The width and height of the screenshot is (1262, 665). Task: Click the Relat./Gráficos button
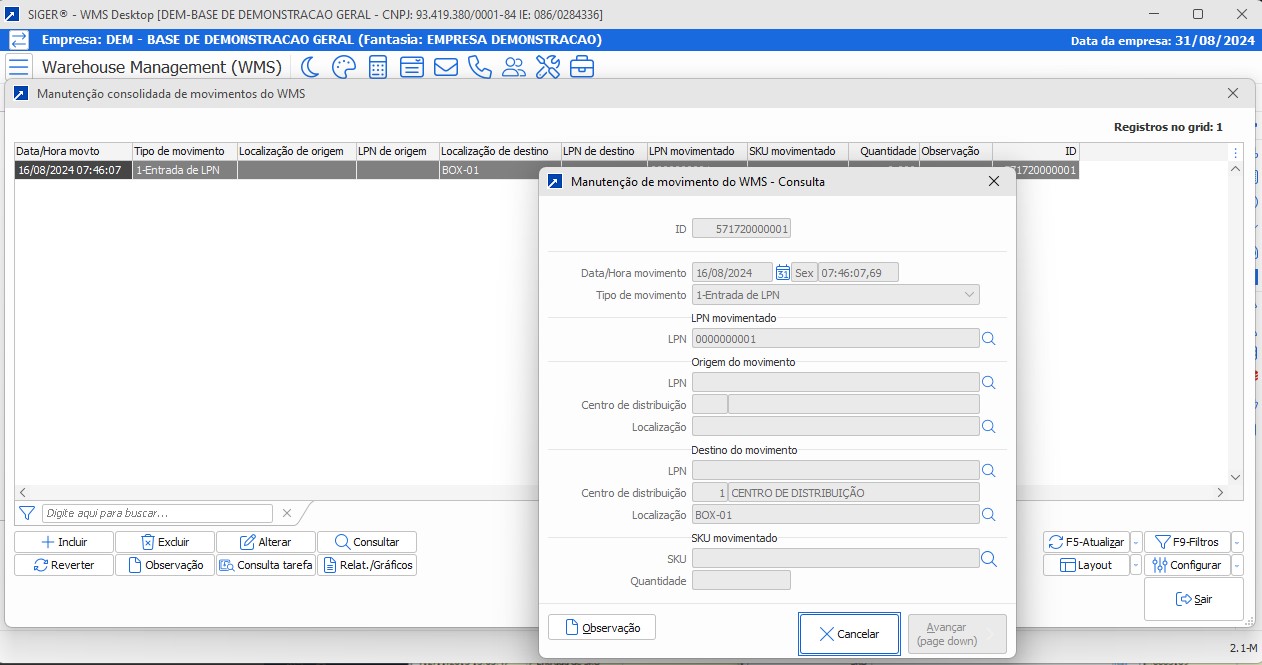click(x=367, y=565)
